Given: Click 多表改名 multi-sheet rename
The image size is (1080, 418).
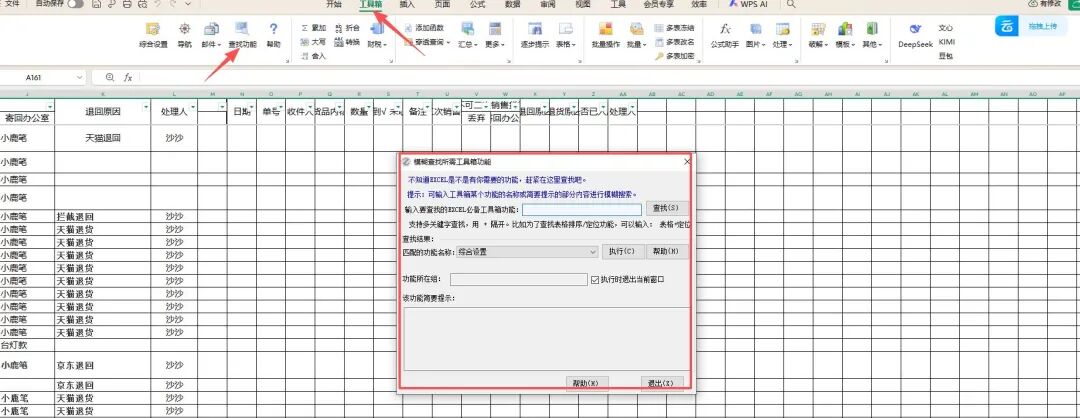Looking at the screenshot, I should click(x=674, y=42).
